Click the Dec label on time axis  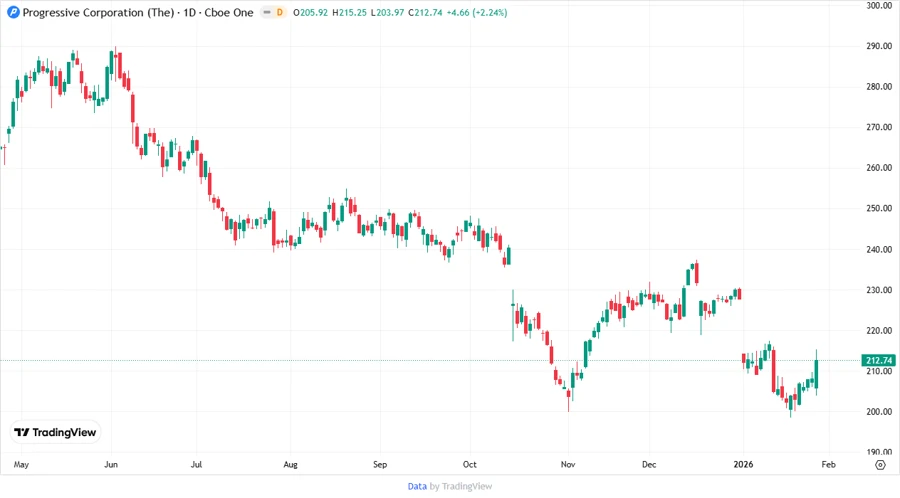(x=649, y=464)
